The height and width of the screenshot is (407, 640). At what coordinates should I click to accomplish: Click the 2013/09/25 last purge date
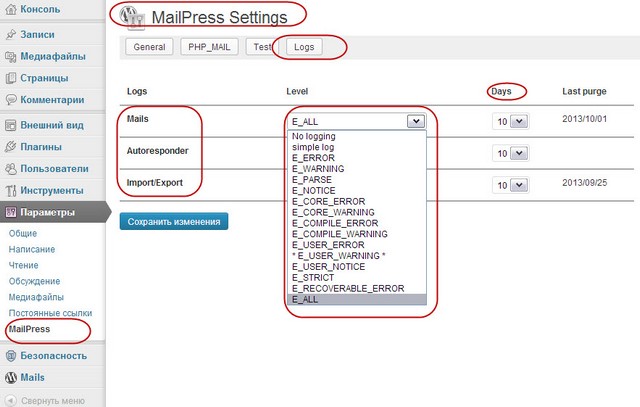(584, 182)
